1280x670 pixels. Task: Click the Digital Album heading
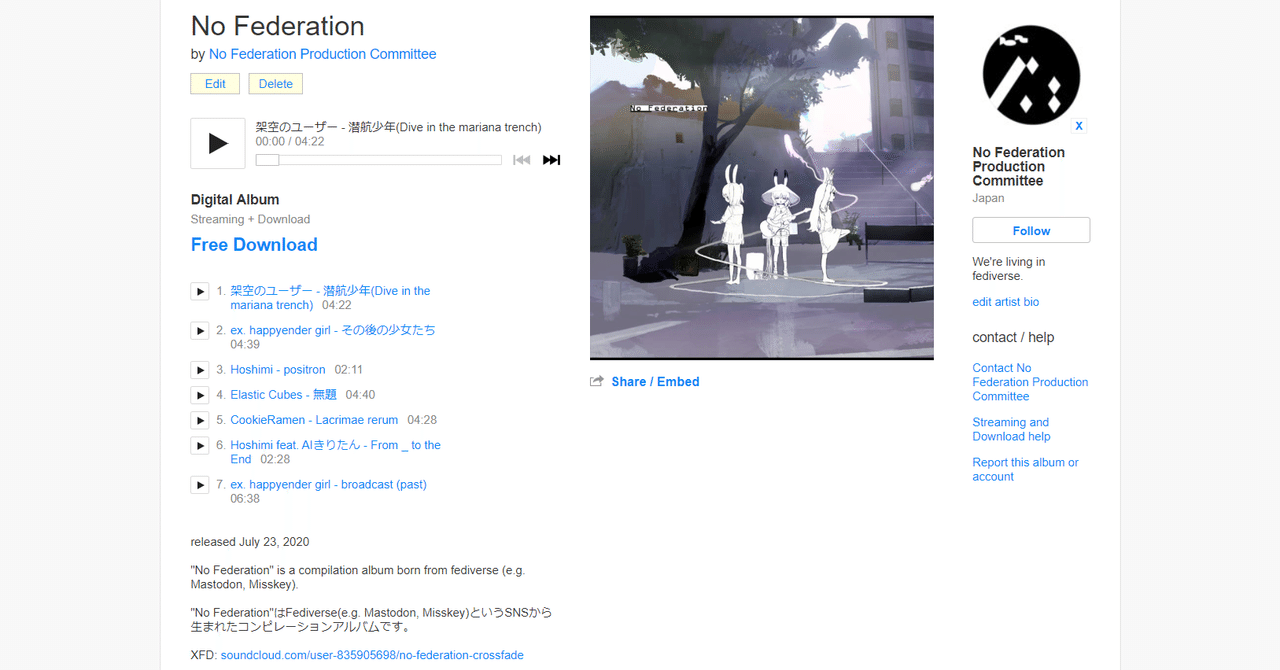pos(235,200)
